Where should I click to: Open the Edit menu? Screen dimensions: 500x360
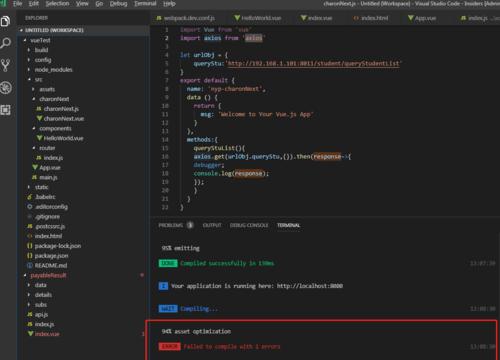pos(34,4)
